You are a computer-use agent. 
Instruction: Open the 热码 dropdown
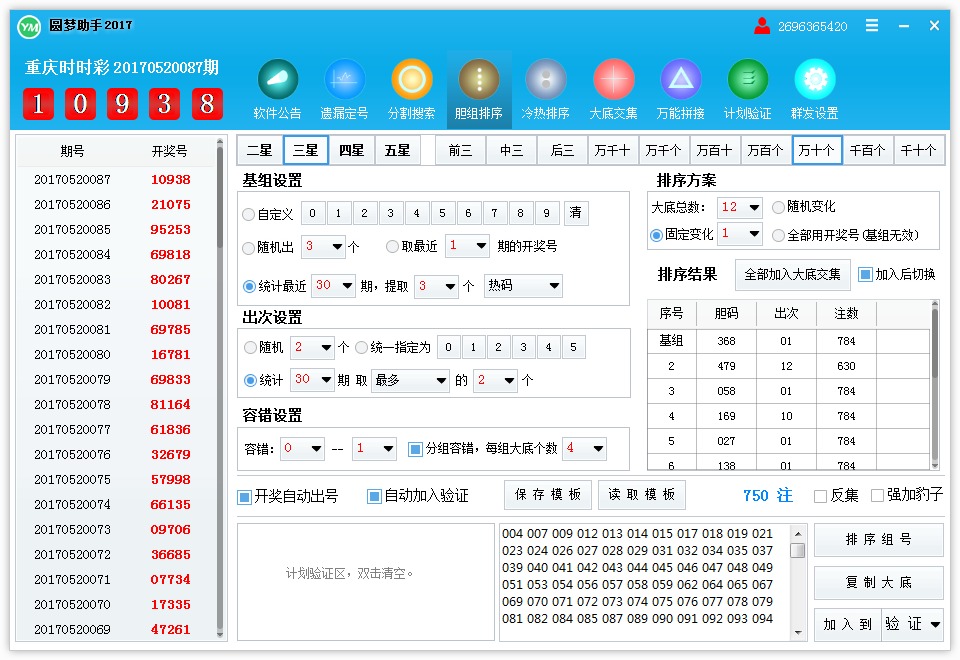tap(524, 286)
